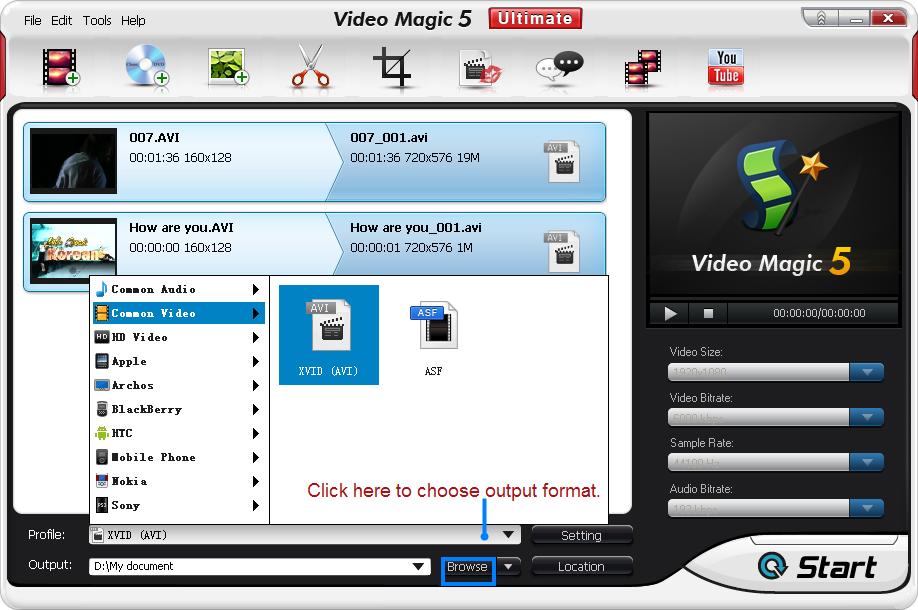918x610 pixels.
Task: Expand the Sony submenu arrow
Action: (256, 505)
